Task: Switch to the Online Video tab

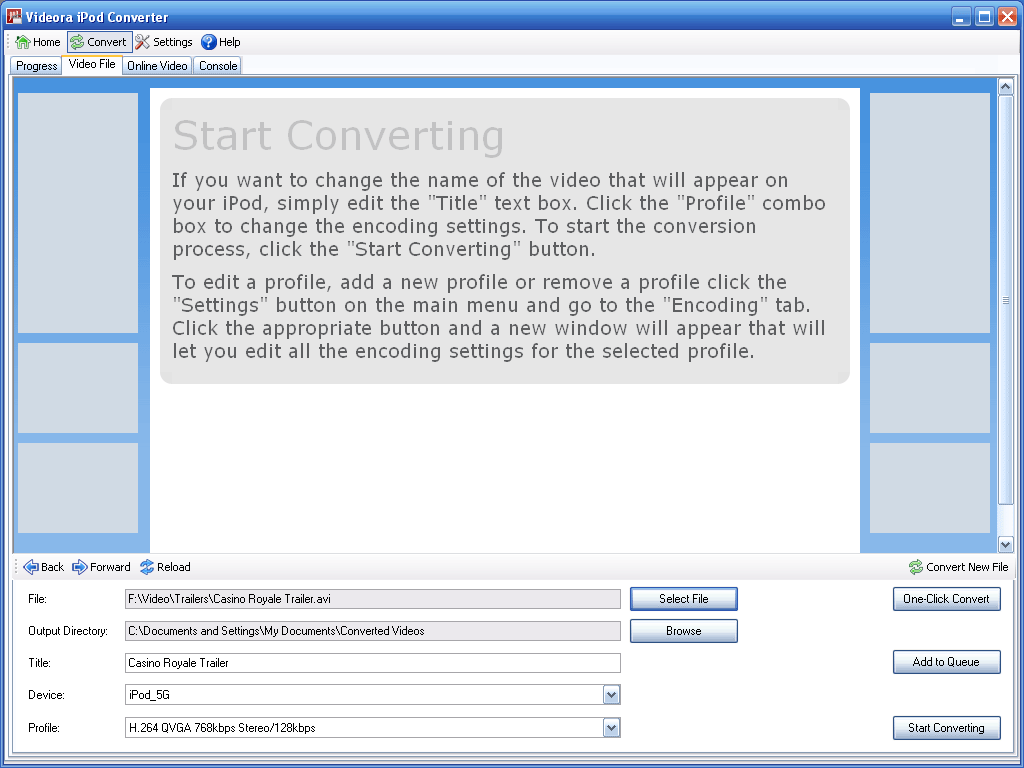Action: tap(157, 65)
